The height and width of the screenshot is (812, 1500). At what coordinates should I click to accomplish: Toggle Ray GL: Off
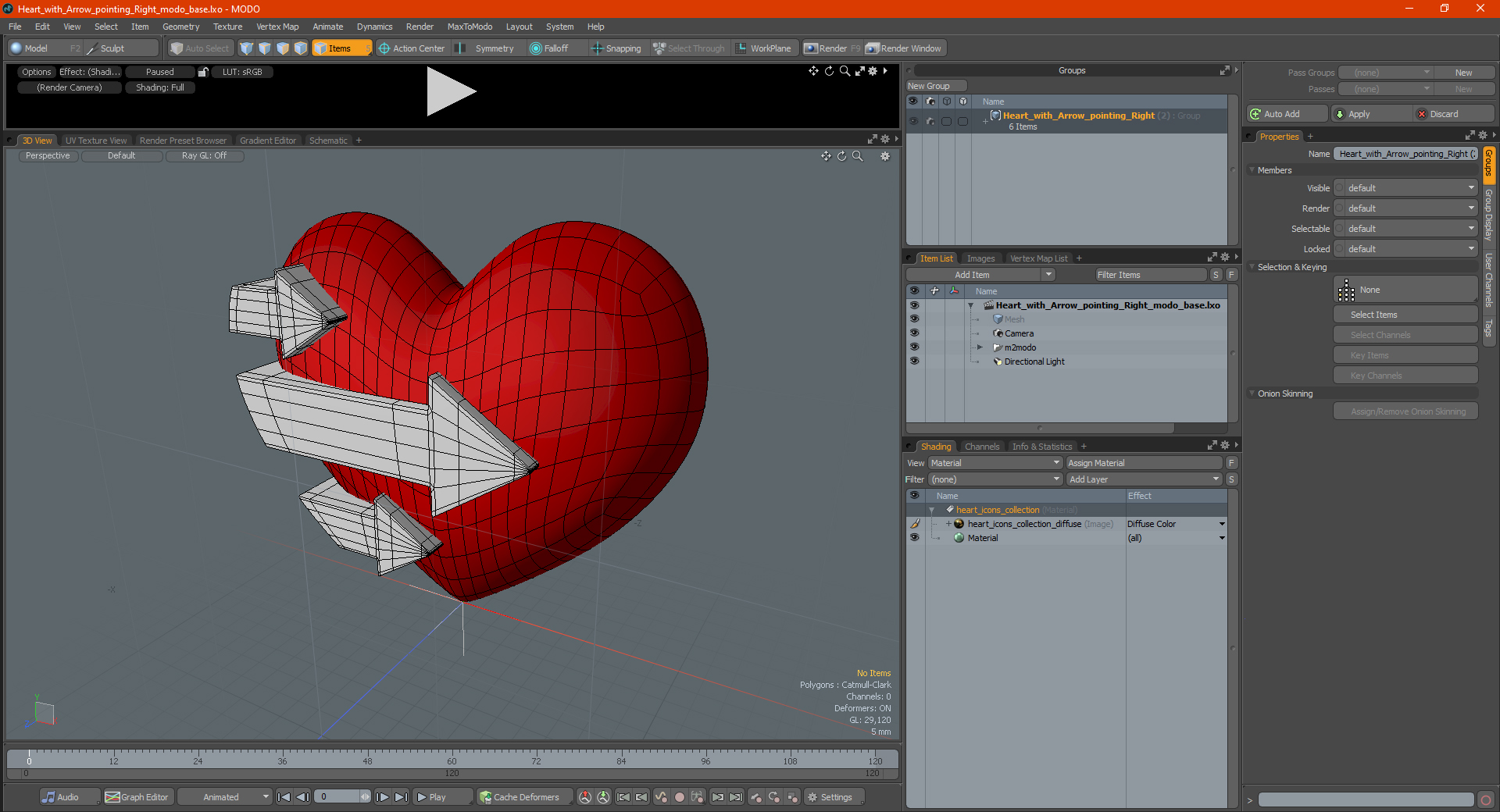[x=205, y=155]
